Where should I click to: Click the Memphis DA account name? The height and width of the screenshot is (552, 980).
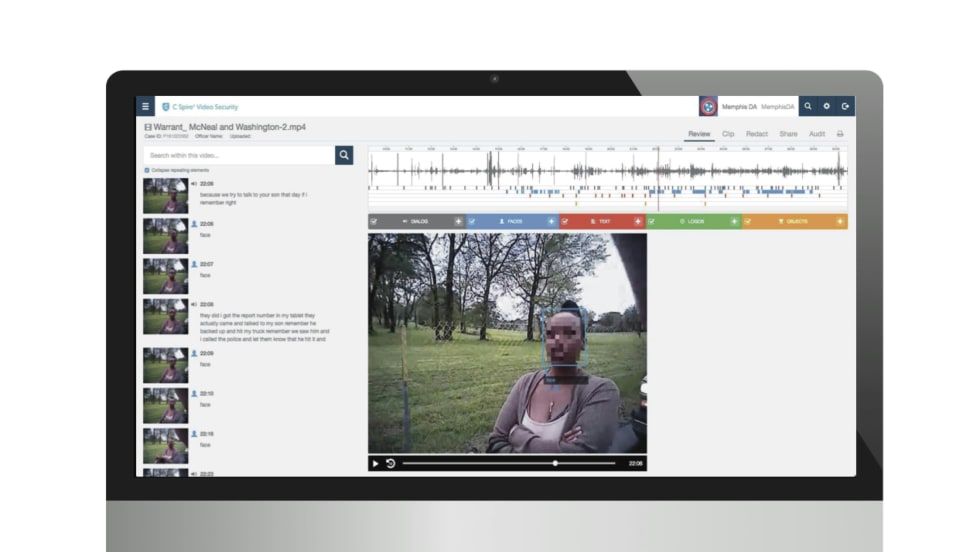tap(739, 106)
